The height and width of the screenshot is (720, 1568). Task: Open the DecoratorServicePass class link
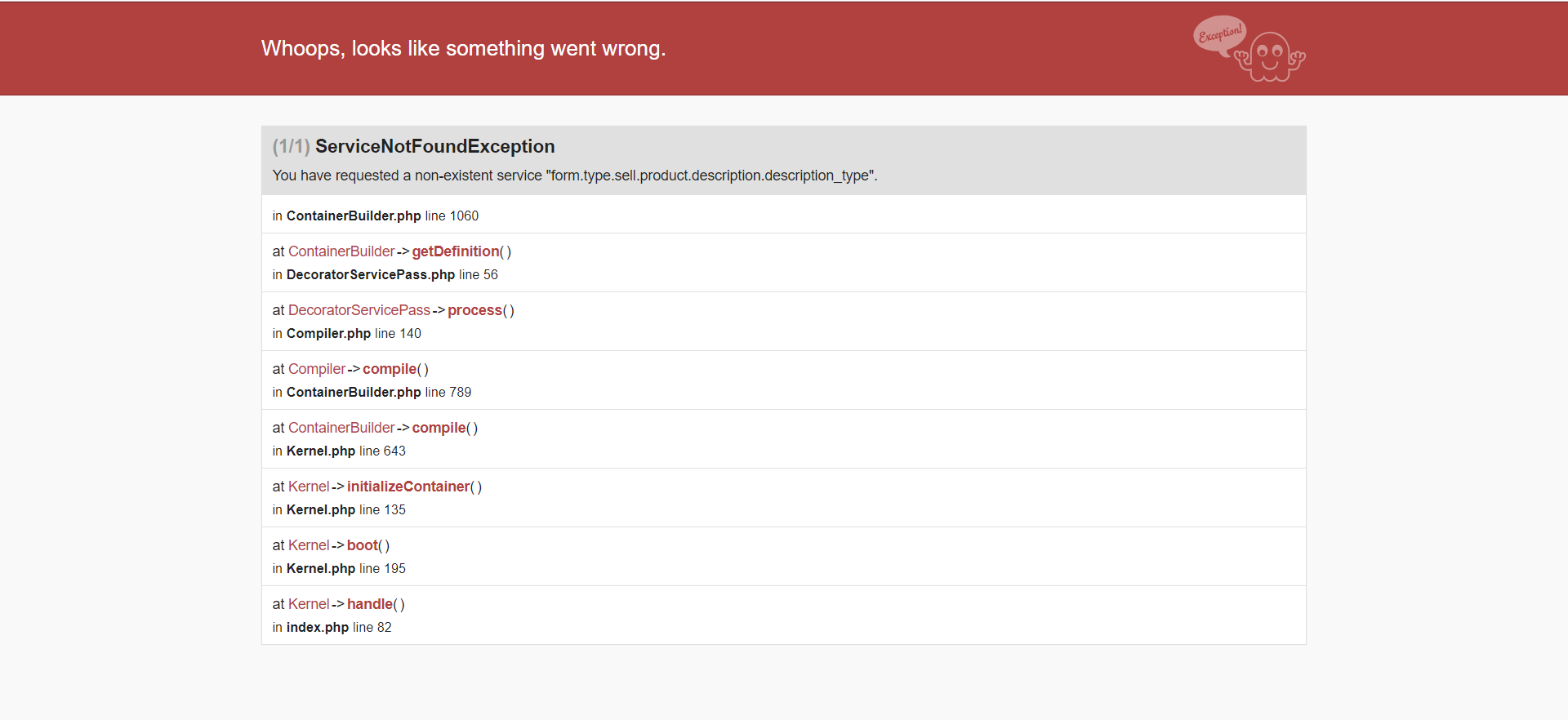[x=359, y=310]
